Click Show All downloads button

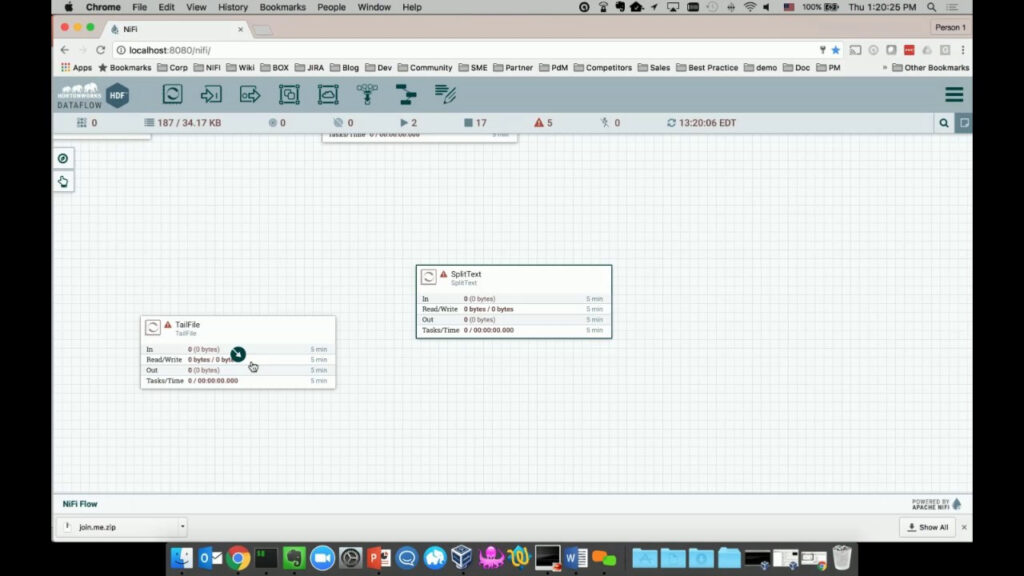[927, 527]
